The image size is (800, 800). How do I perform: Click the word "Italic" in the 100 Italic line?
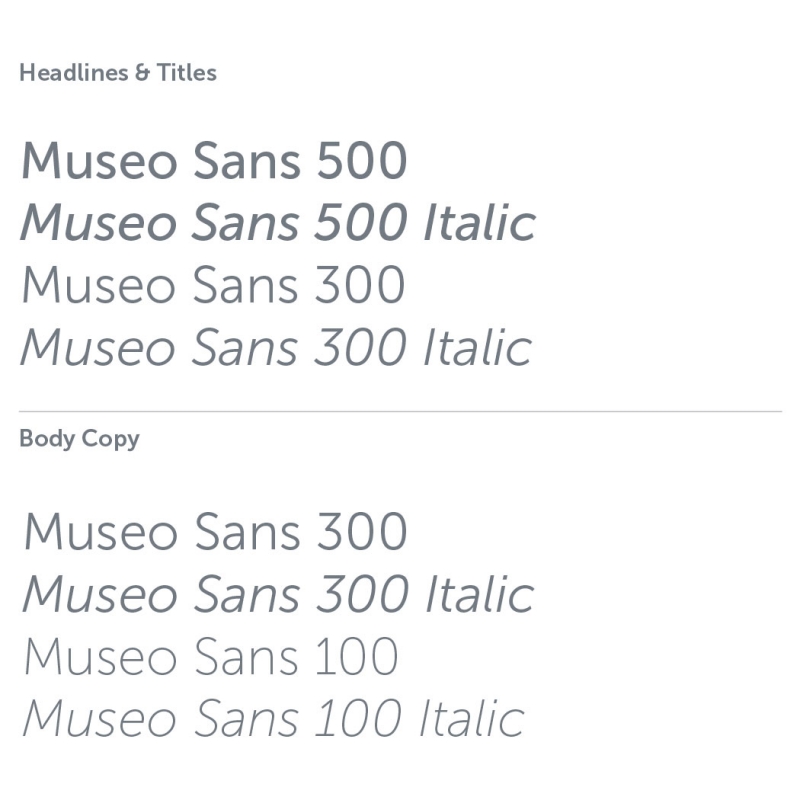(x=470, y=719)
